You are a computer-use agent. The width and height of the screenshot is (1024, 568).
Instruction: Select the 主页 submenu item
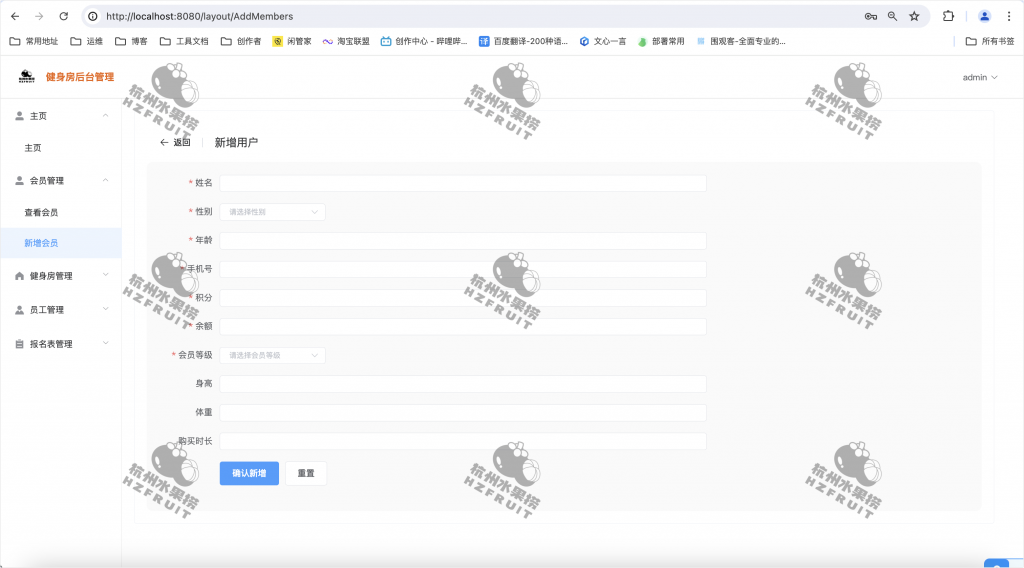[x=61, y=148]
